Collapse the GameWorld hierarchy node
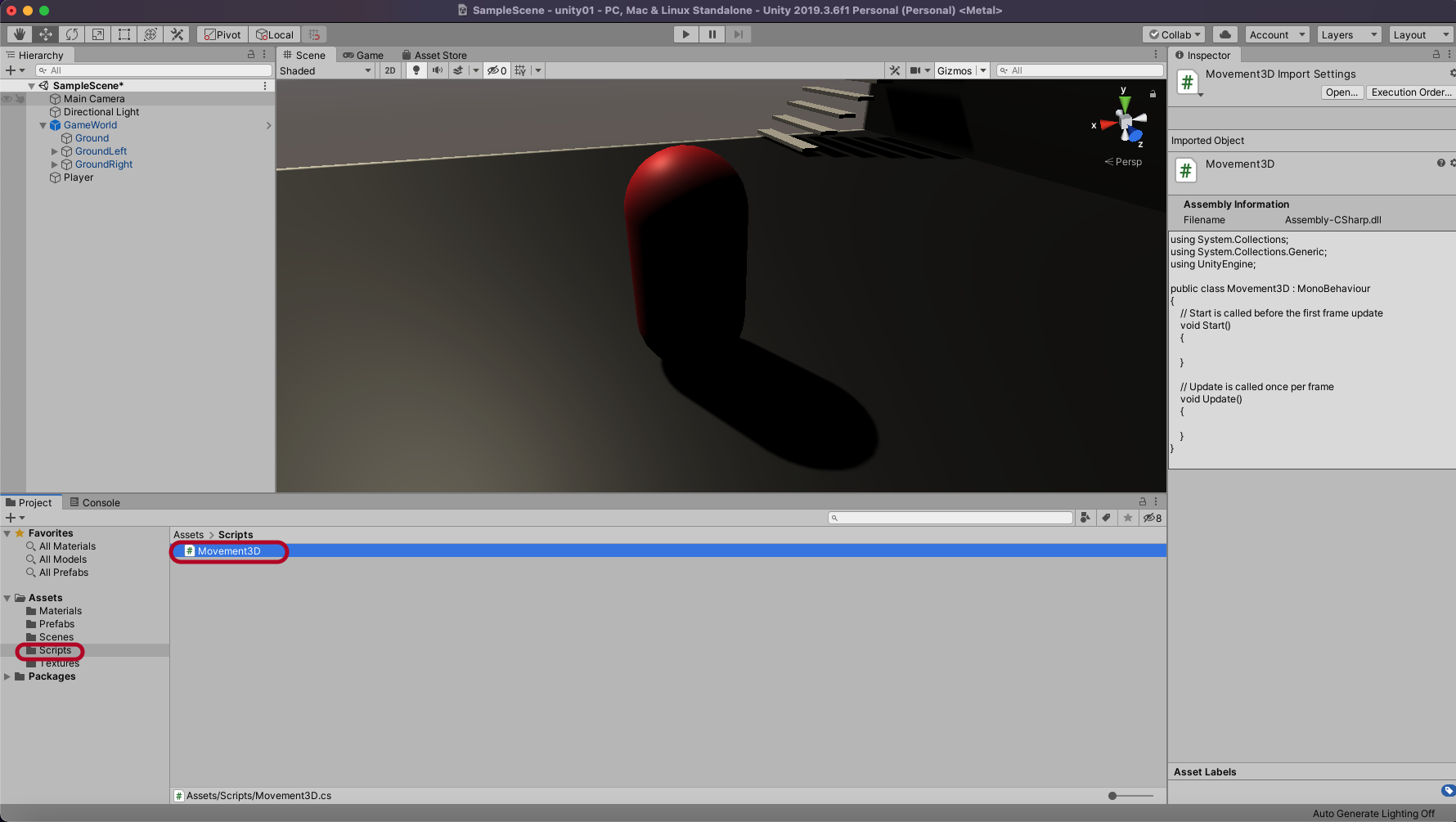The width and height of the screenshot is (1456, 822). [x=43, y=125]
